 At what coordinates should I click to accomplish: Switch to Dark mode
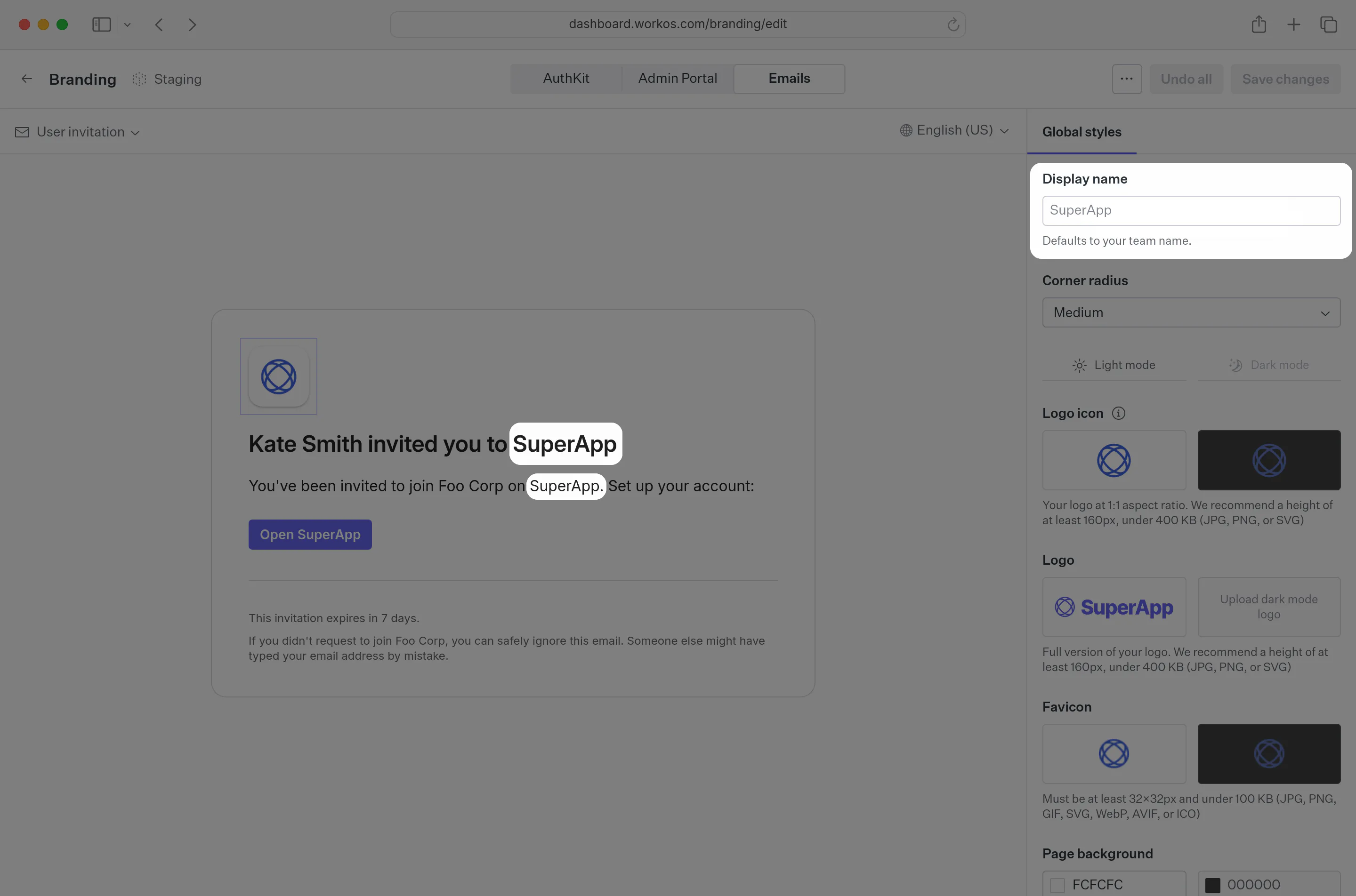(x=1269, y=365)
